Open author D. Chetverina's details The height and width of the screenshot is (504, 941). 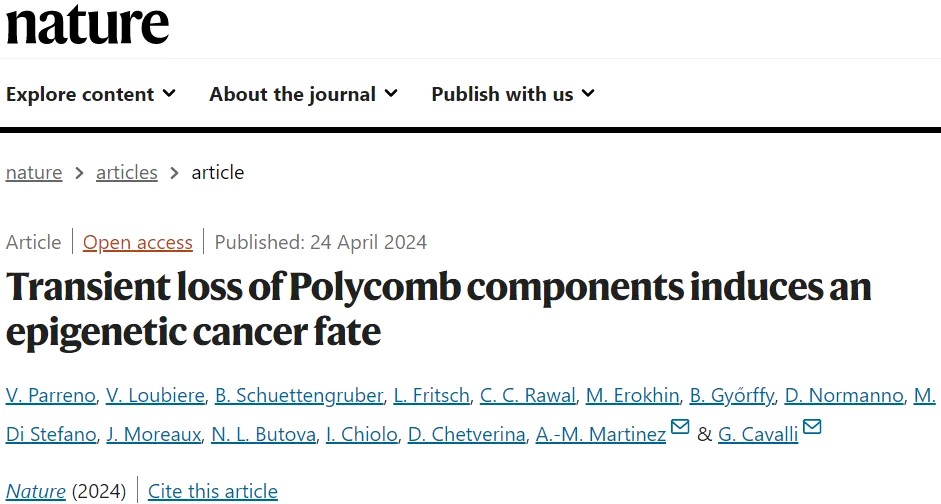click(x=467, y=434)
